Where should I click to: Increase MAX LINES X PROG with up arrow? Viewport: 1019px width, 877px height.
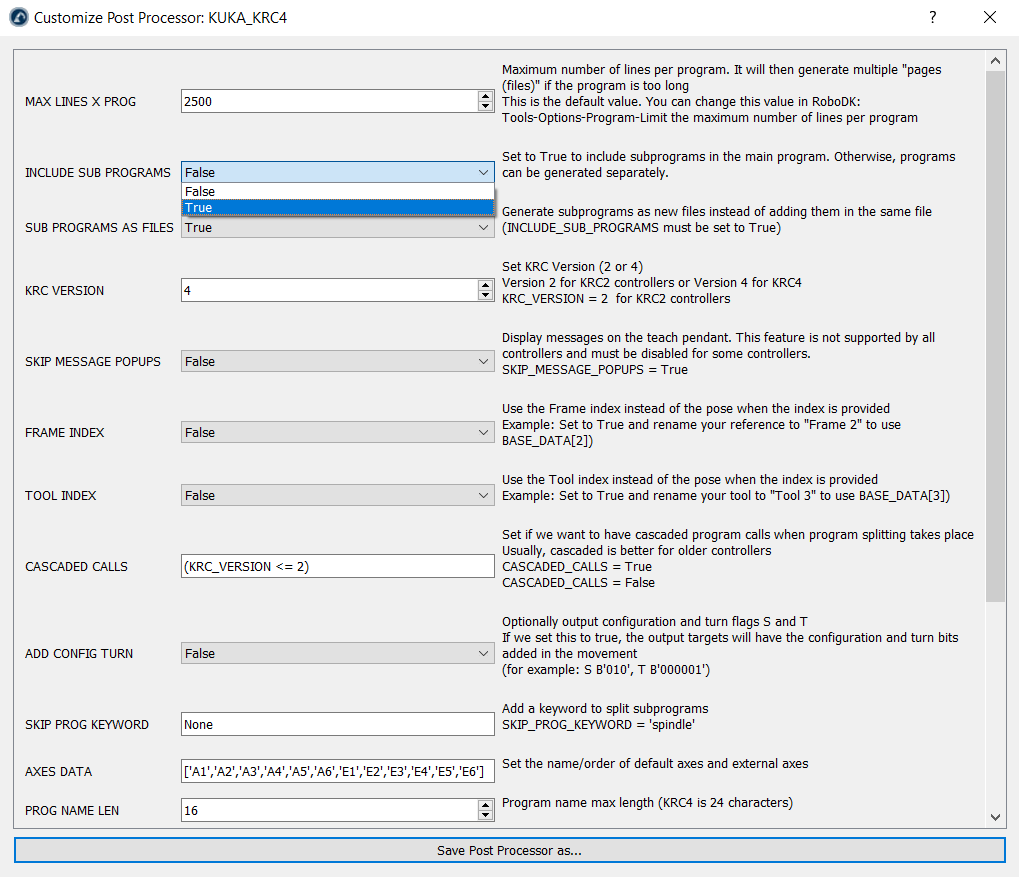point(485,96)
